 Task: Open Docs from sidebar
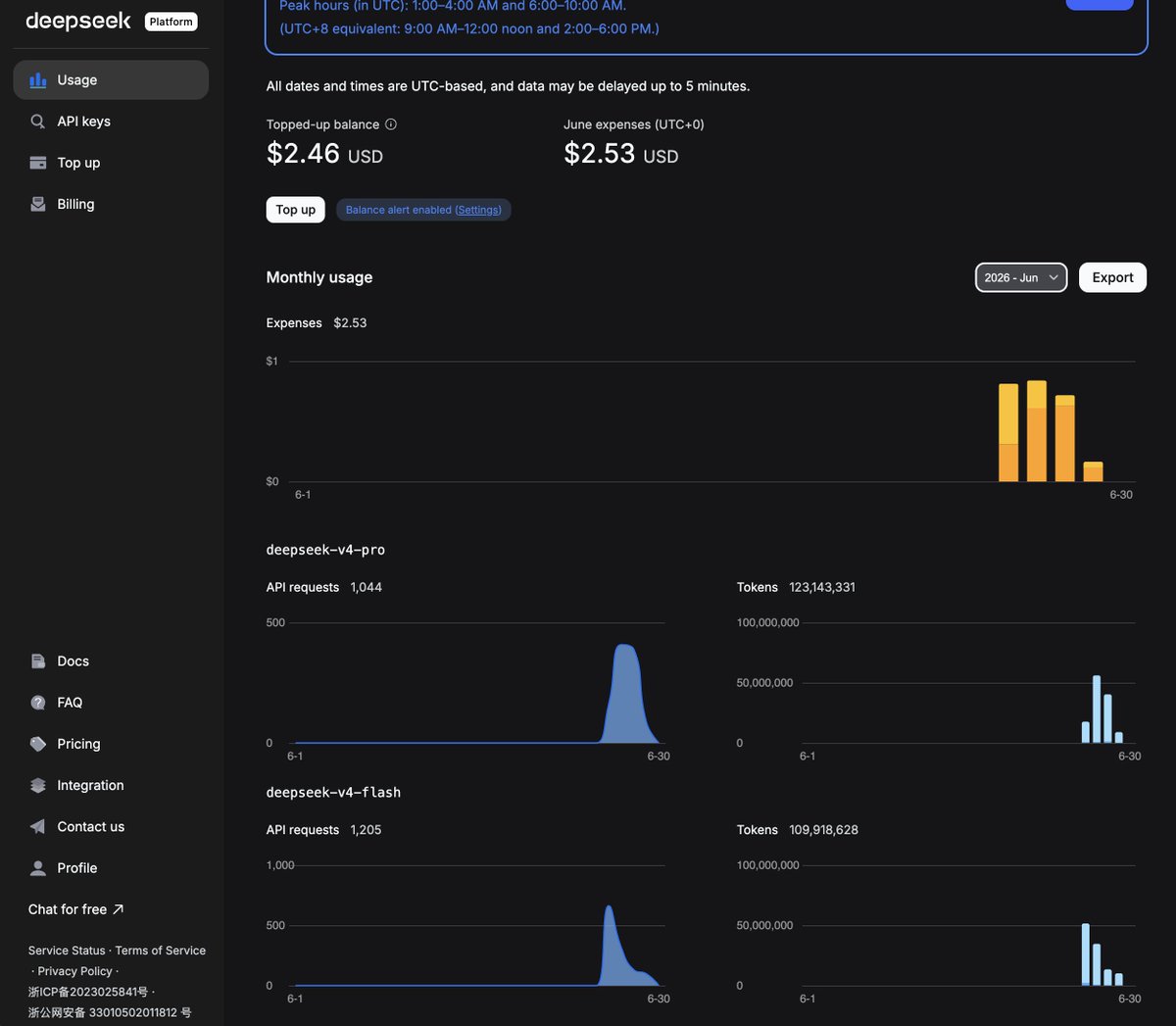tap(111, 661)
